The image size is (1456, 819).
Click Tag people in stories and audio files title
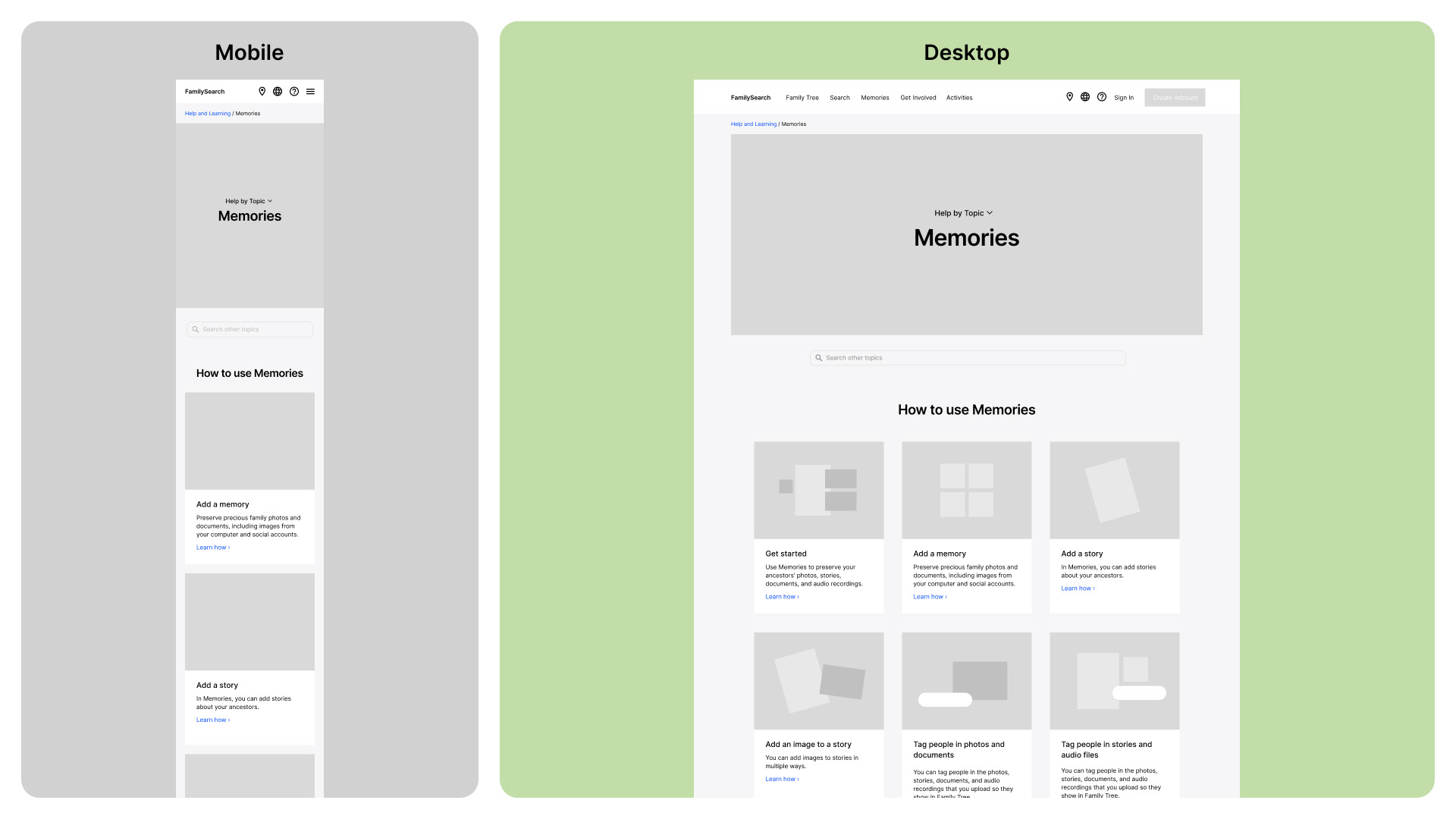click(x=1106, y=750)
